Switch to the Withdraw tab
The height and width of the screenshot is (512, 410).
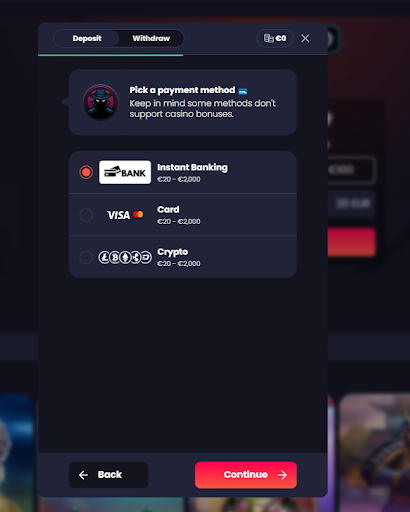(151, 38)
